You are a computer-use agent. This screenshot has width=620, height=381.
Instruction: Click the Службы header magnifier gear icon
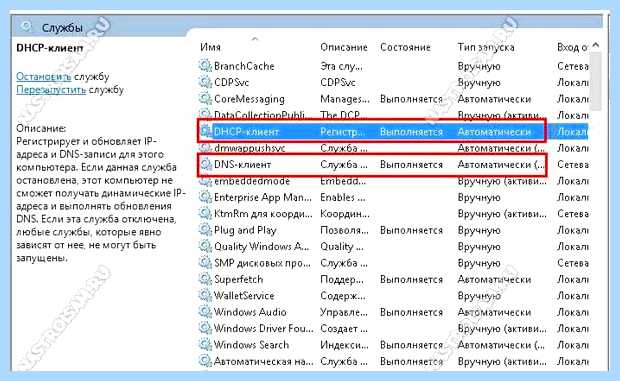(x=26, y=27)
